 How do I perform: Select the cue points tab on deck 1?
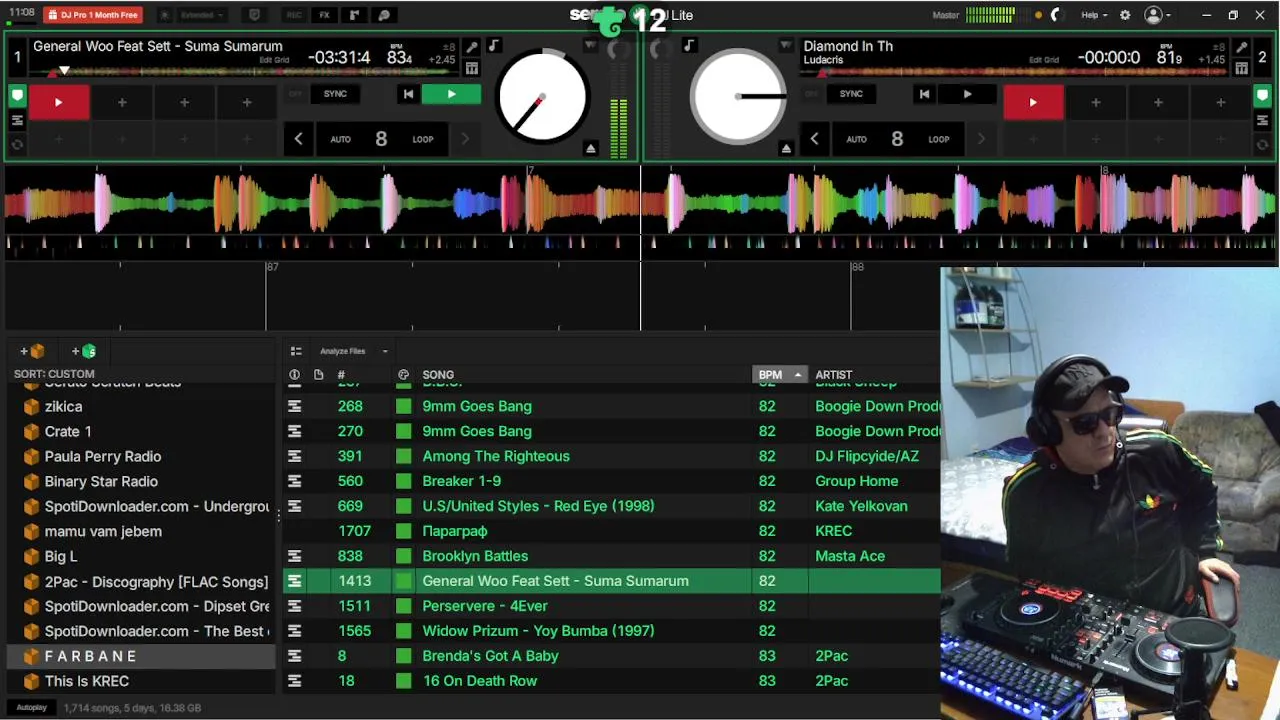tap(17, 96)
